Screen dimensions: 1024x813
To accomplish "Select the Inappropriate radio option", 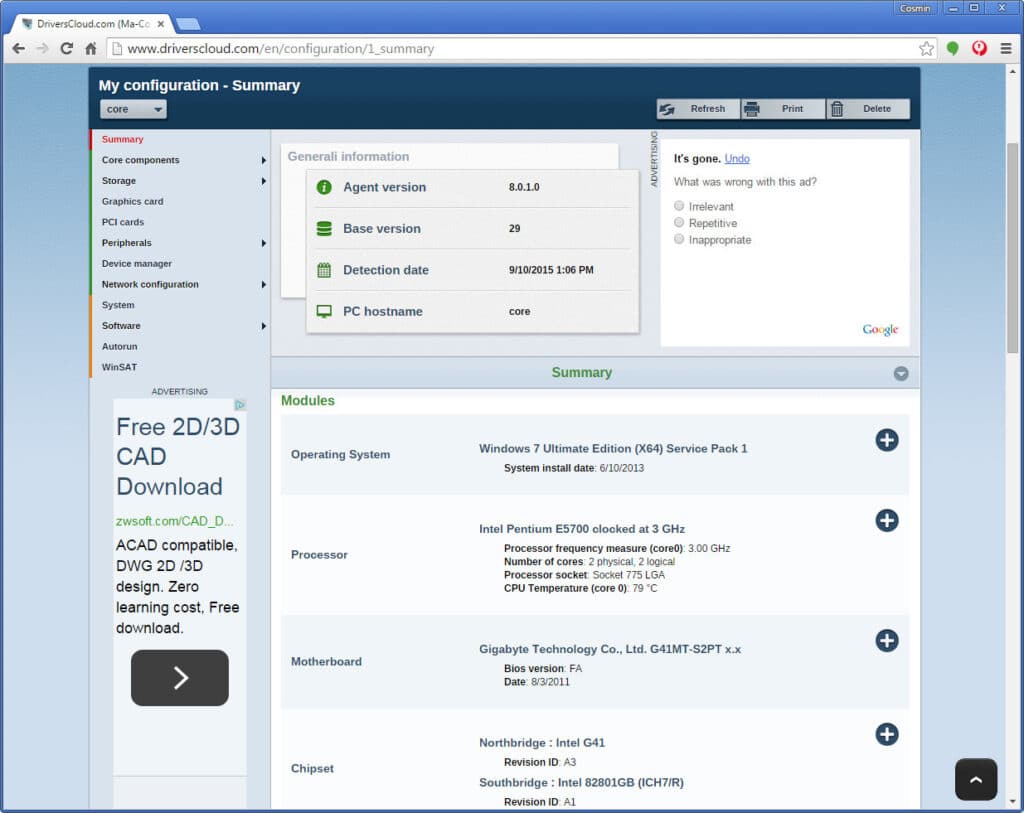I will pos(679,239).
